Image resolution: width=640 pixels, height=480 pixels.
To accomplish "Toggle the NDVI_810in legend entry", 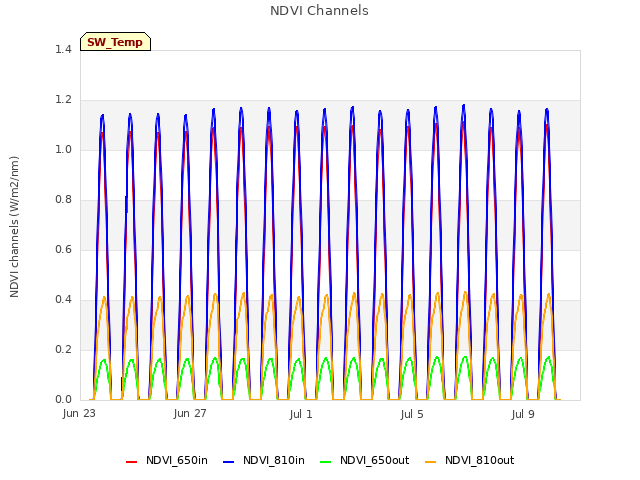I will point(264,460).
